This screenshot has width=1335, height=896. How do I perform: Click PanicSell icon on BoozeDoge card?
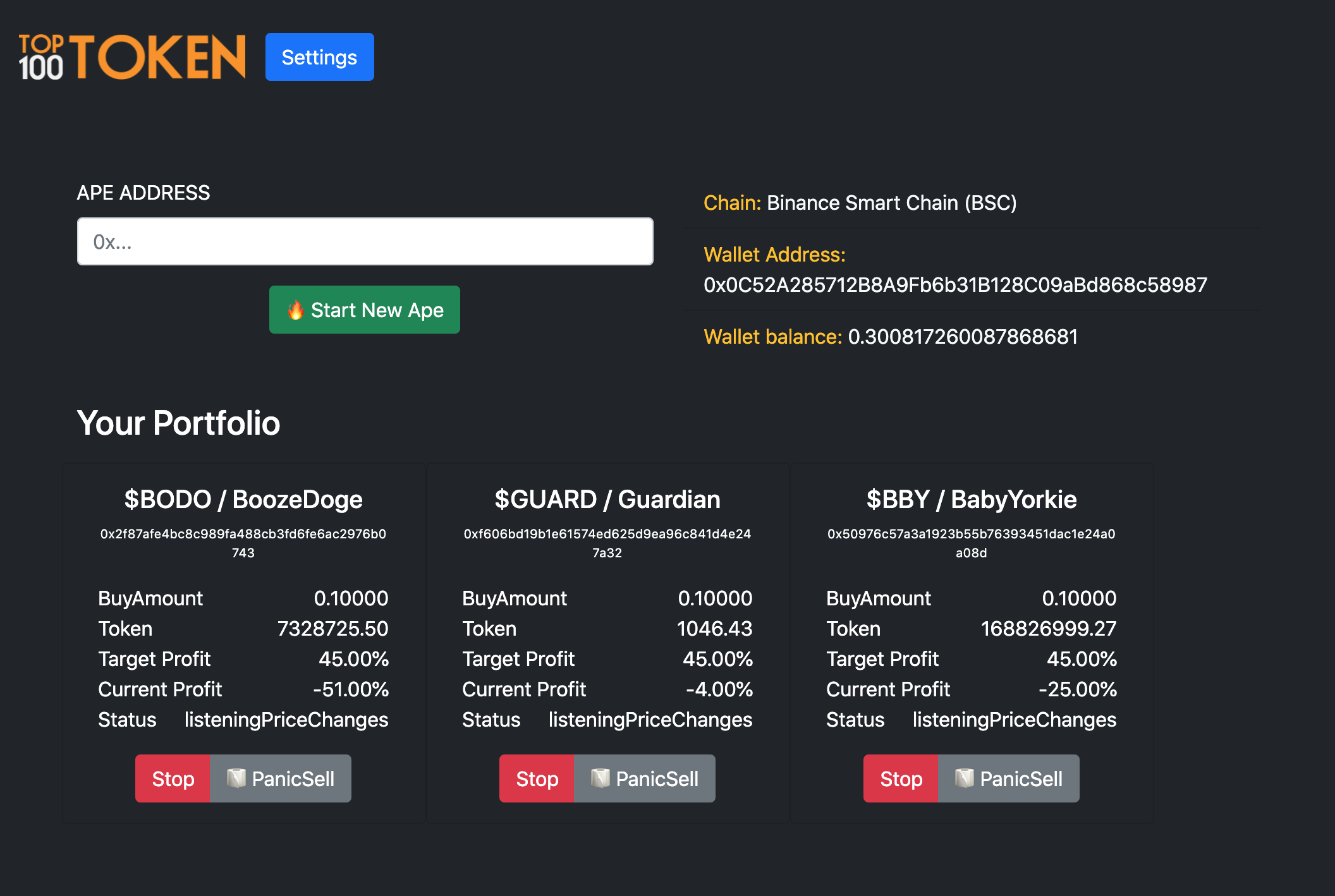[236, 778]
